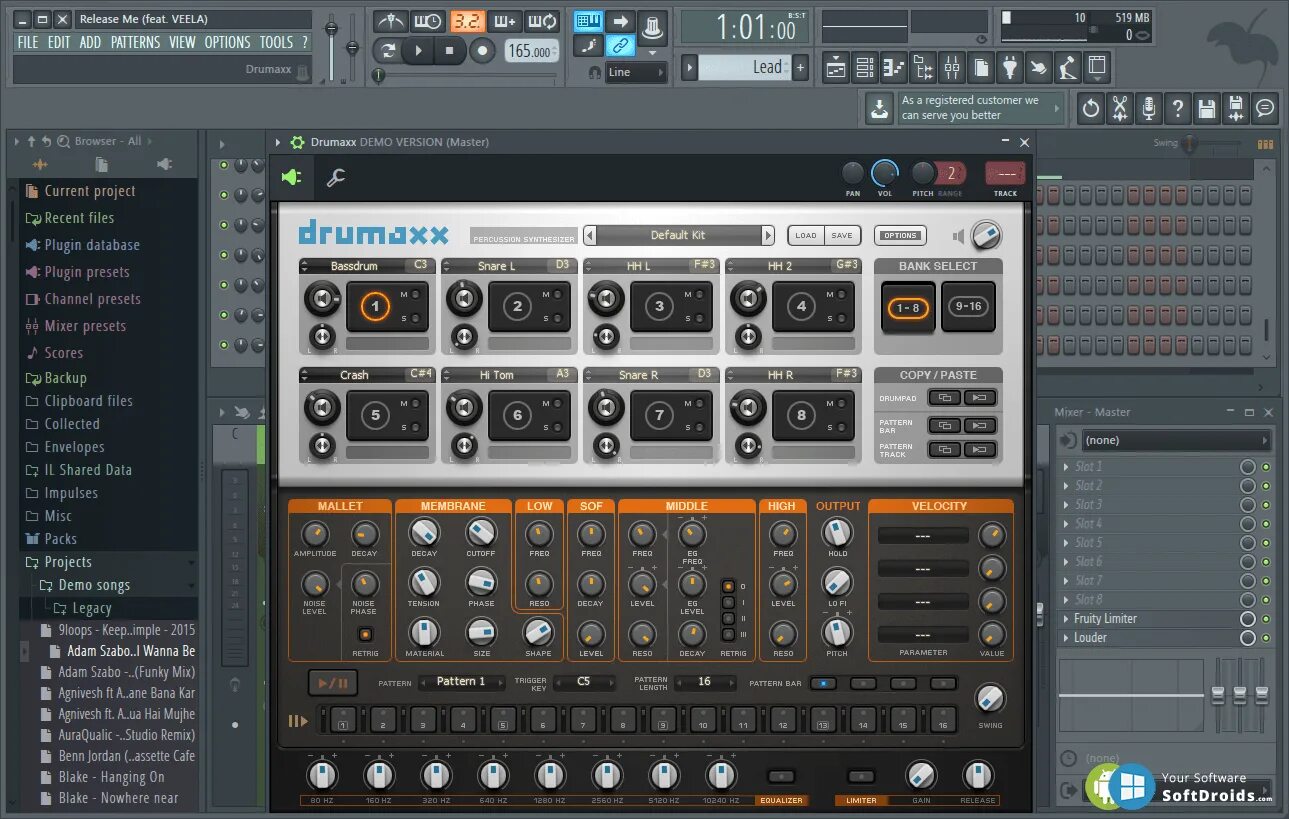Image resolution: width=1289 pixels, height=819 pixels.
Task: Solo the Snare L pad with S button
Action: coord(555,318)
